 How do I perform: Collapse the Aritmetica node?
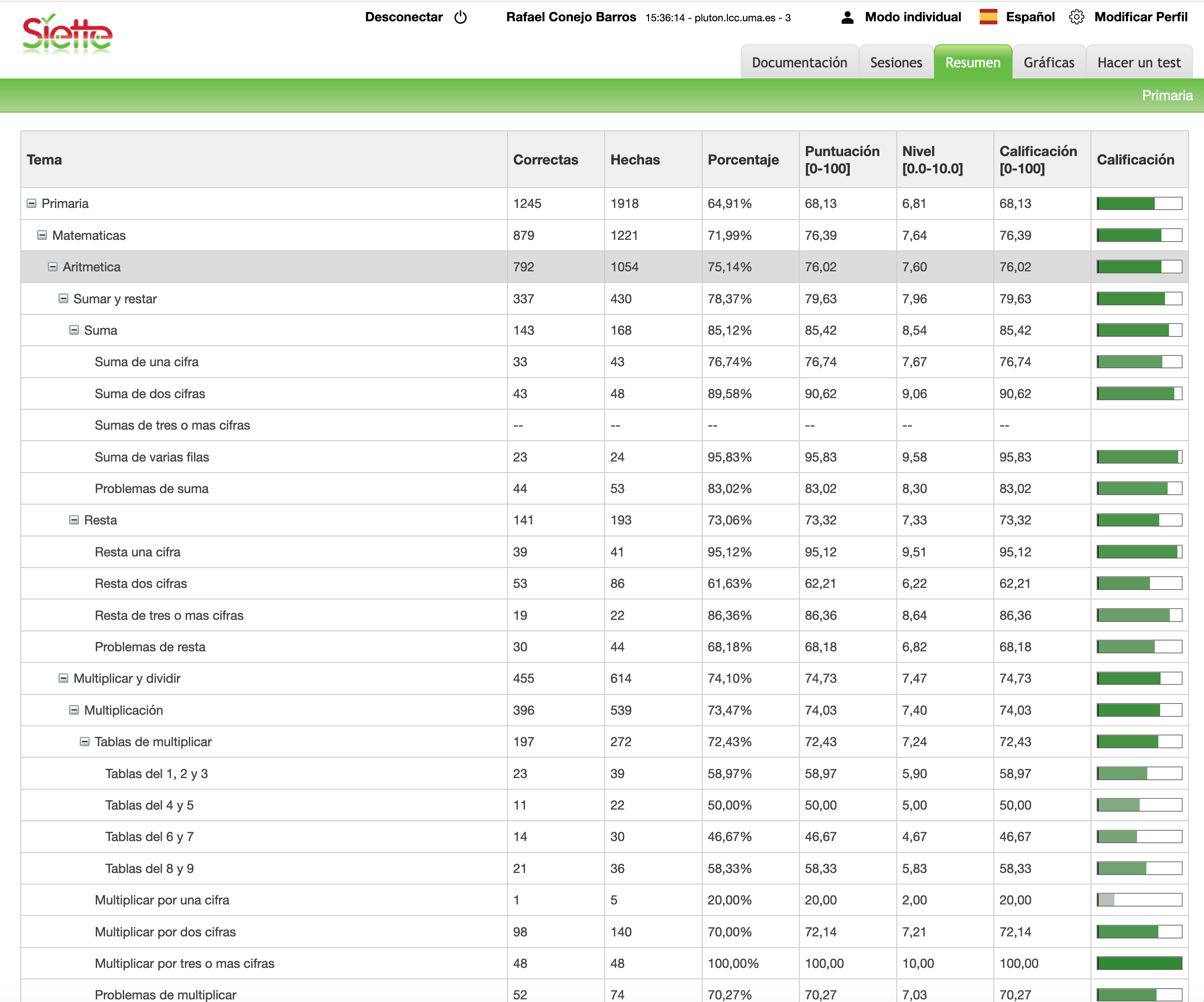[x=53, y=267]
